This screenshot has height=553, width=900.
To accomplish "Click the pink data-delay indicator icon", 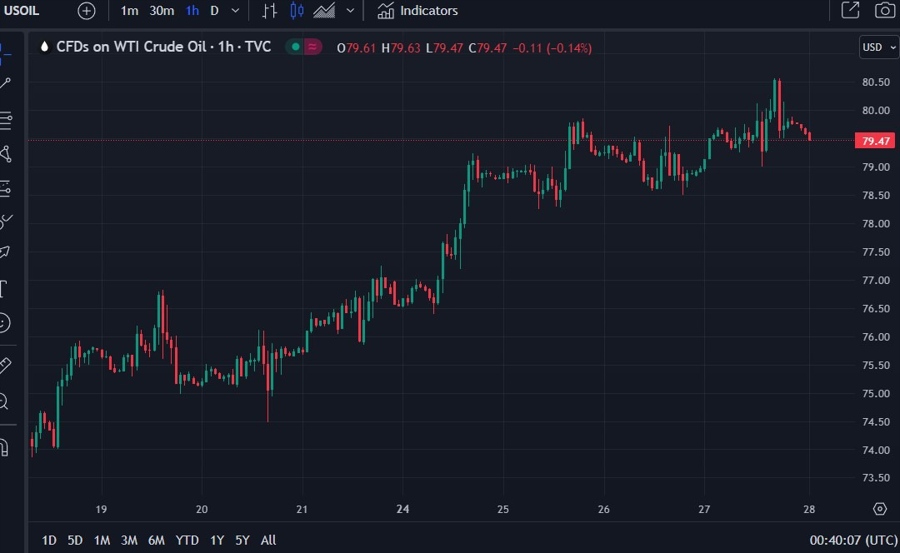I will point(312,47).
